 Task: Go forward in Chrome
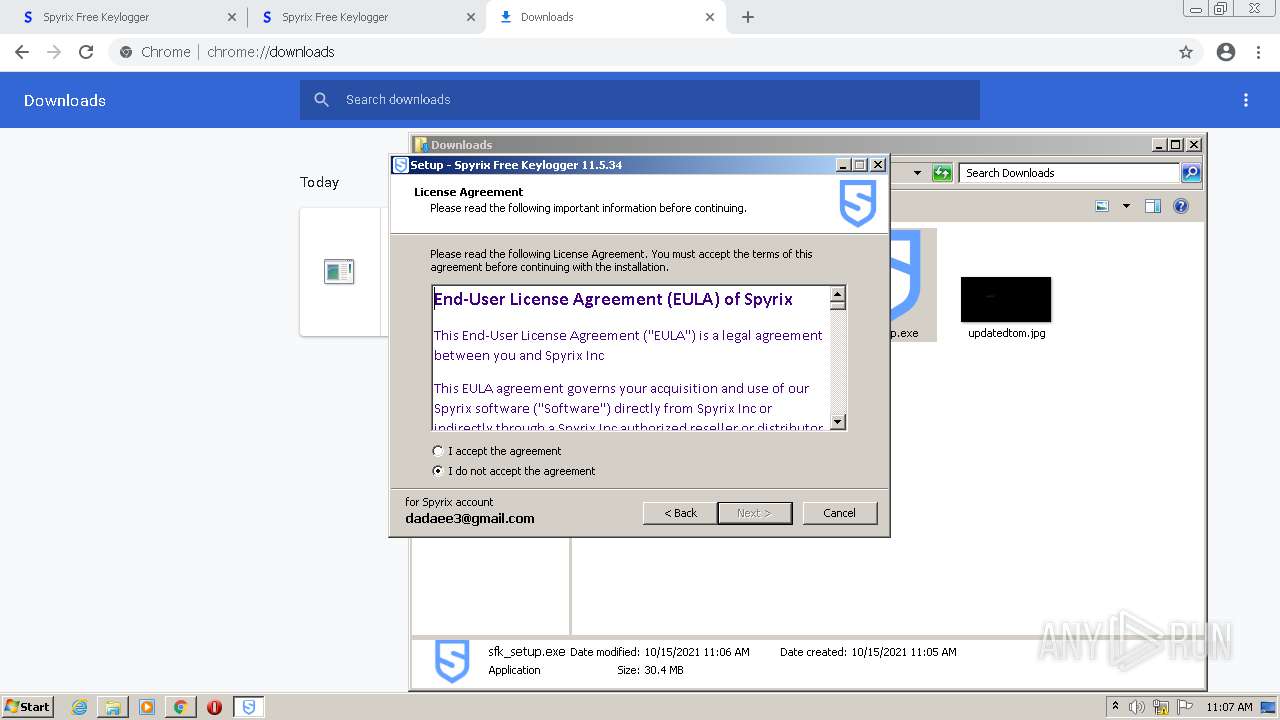(54, 52)
